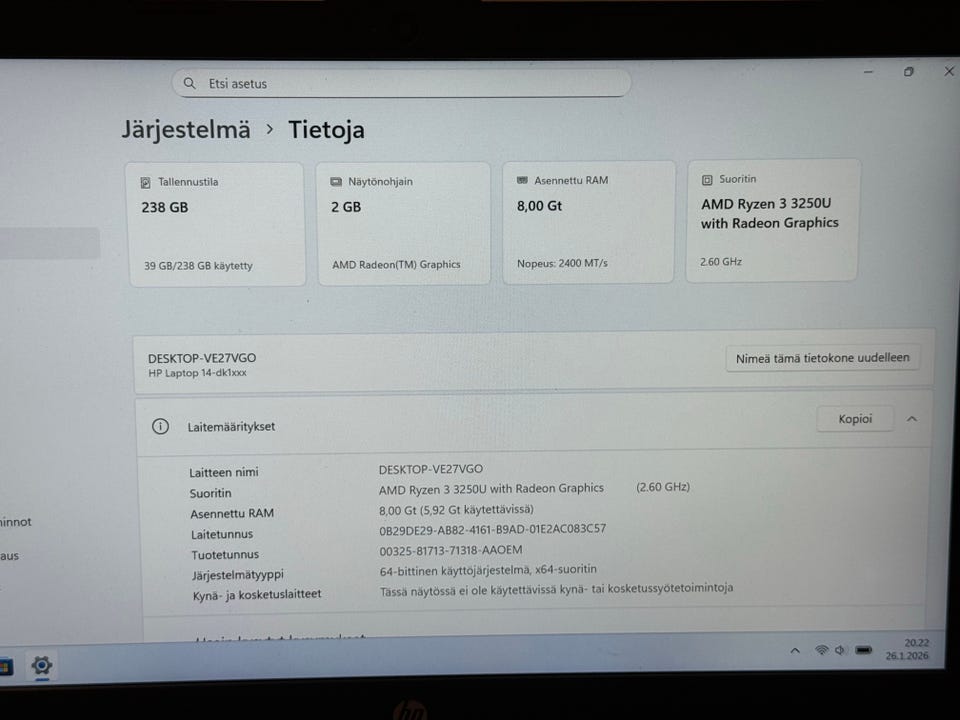Select the Laitteen nimi label
The height and width of the screenshot is (720, 960).
[x=223, y=472]
